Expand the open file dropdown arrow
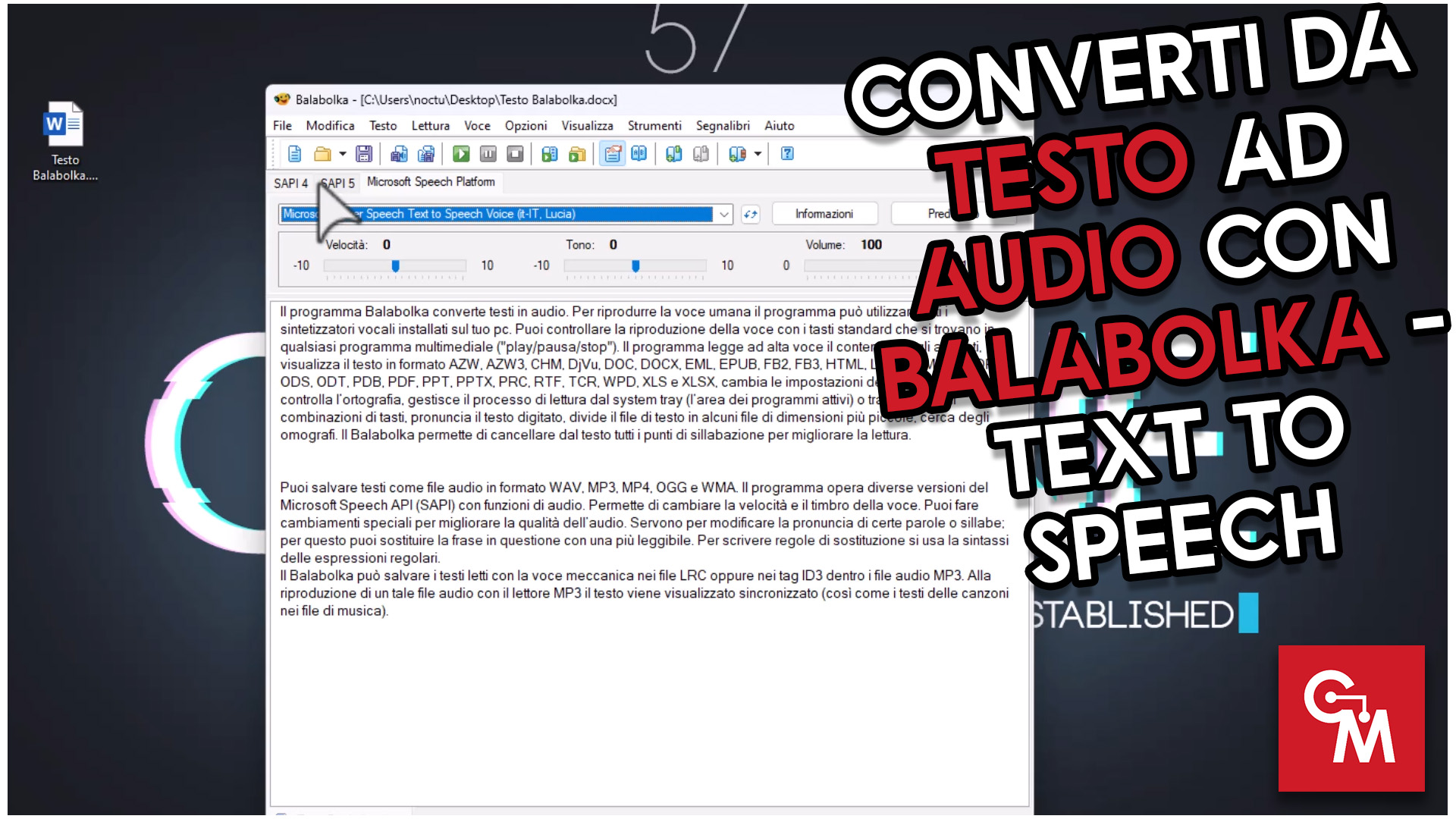 pos(342,154)
